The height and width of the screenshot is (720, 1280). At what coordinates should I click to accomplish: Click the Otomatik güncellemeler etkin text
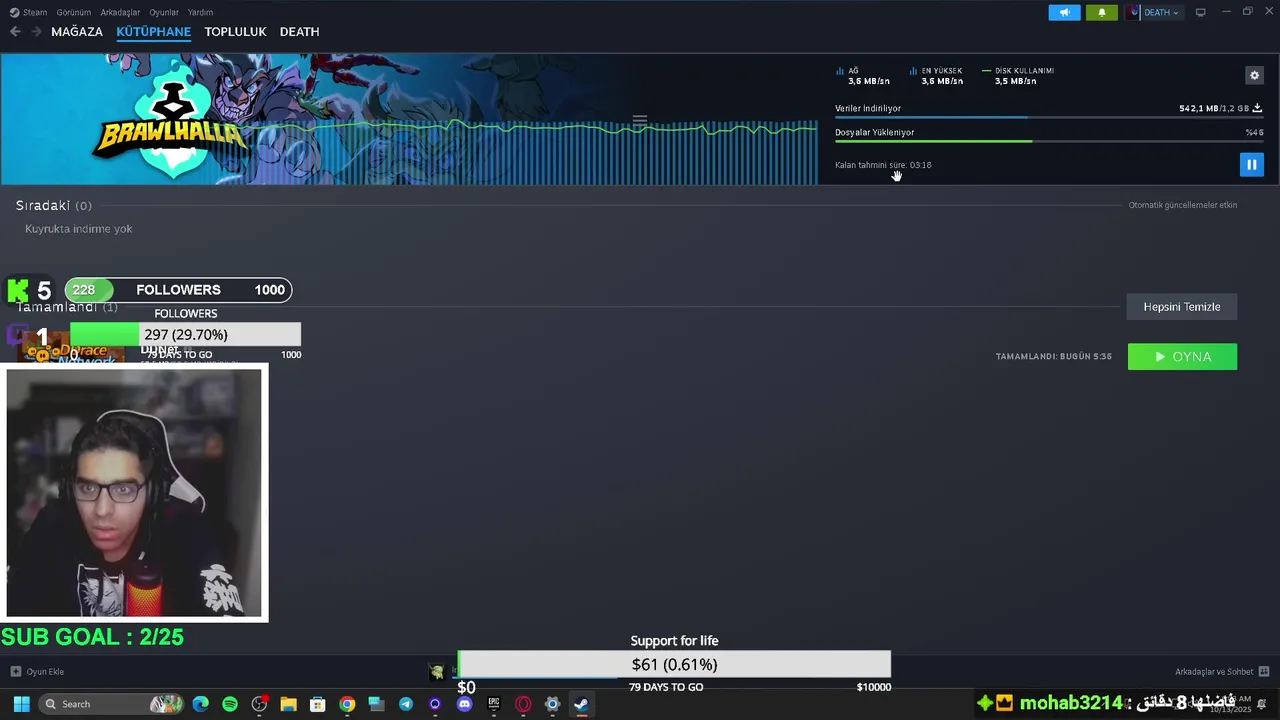pyautogui.click(x=1183, y=205)
